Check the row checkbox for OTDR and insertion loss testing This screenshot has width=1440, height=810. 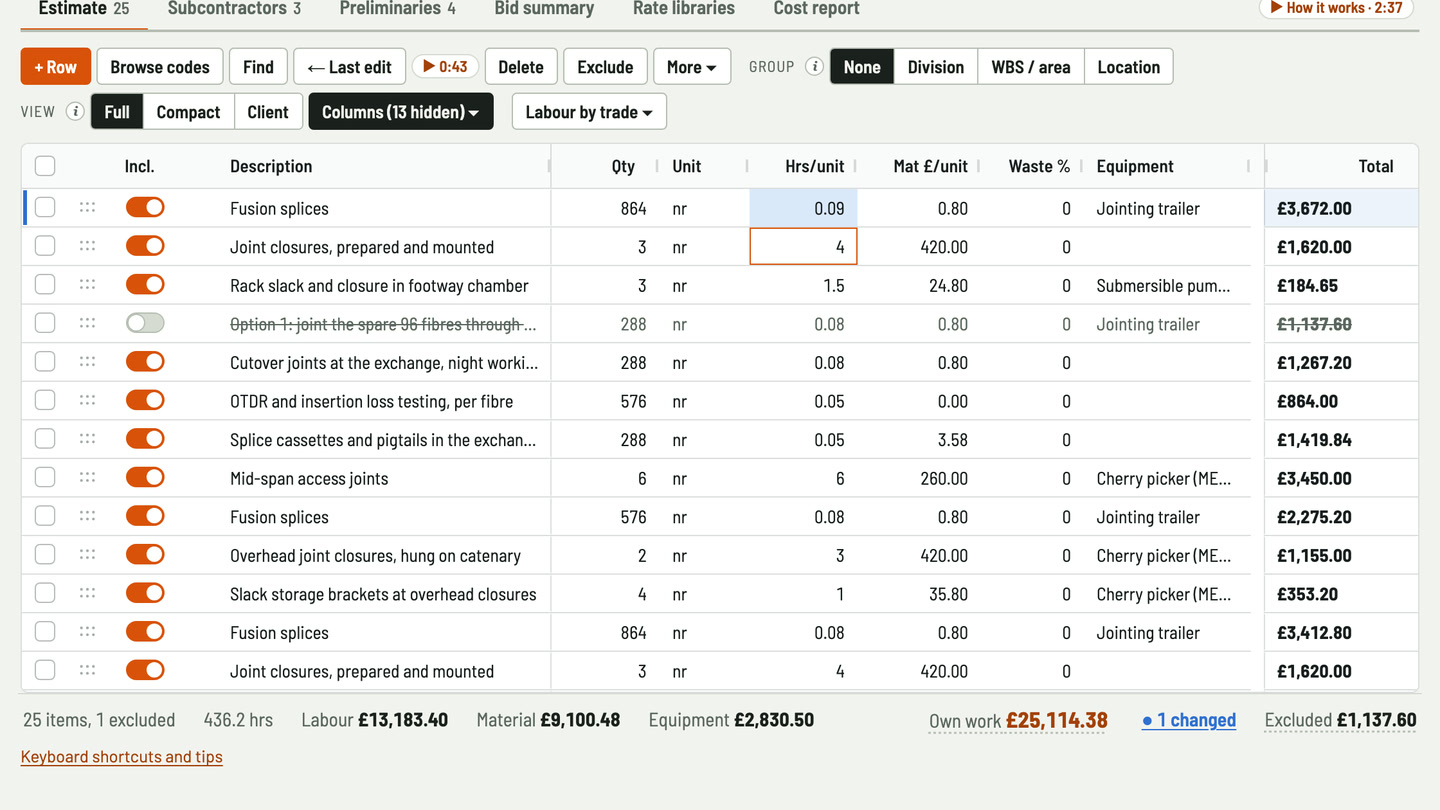click(x=45, y=401)
